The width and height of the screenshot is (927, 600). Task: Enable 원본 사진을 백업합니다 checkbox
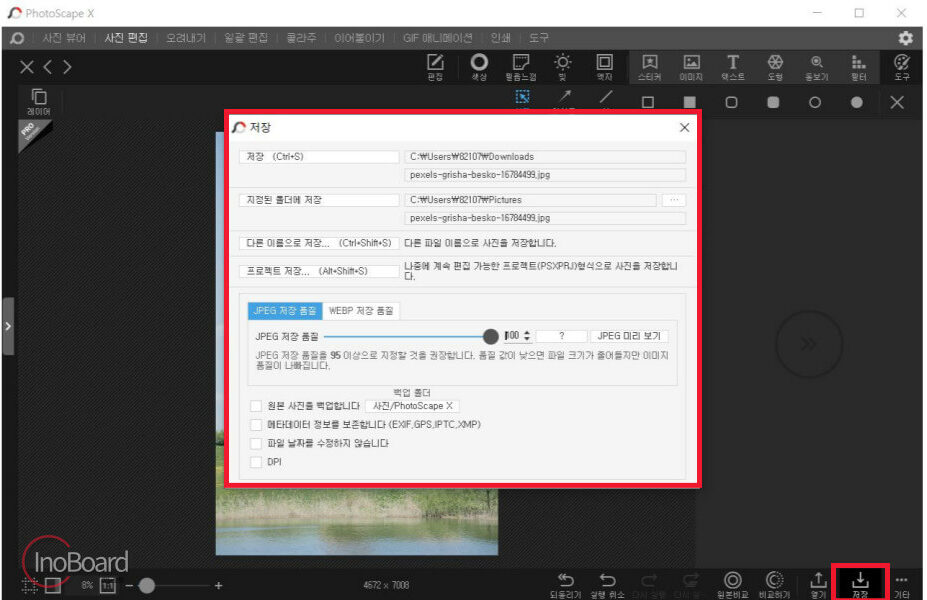(x=256, y=406)
